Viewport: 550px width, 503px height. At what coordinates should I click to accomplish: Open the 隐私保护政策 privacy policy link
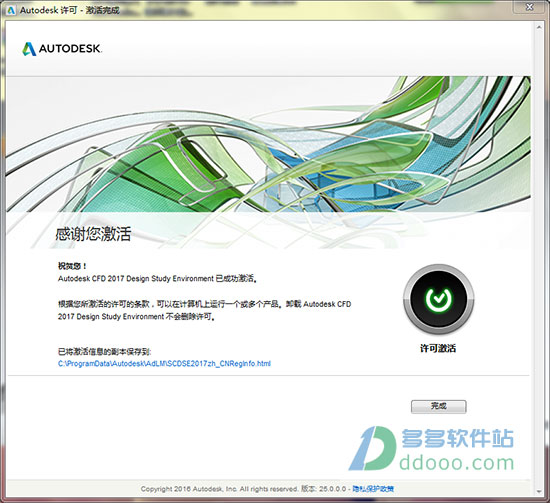[x=373, y=489]
